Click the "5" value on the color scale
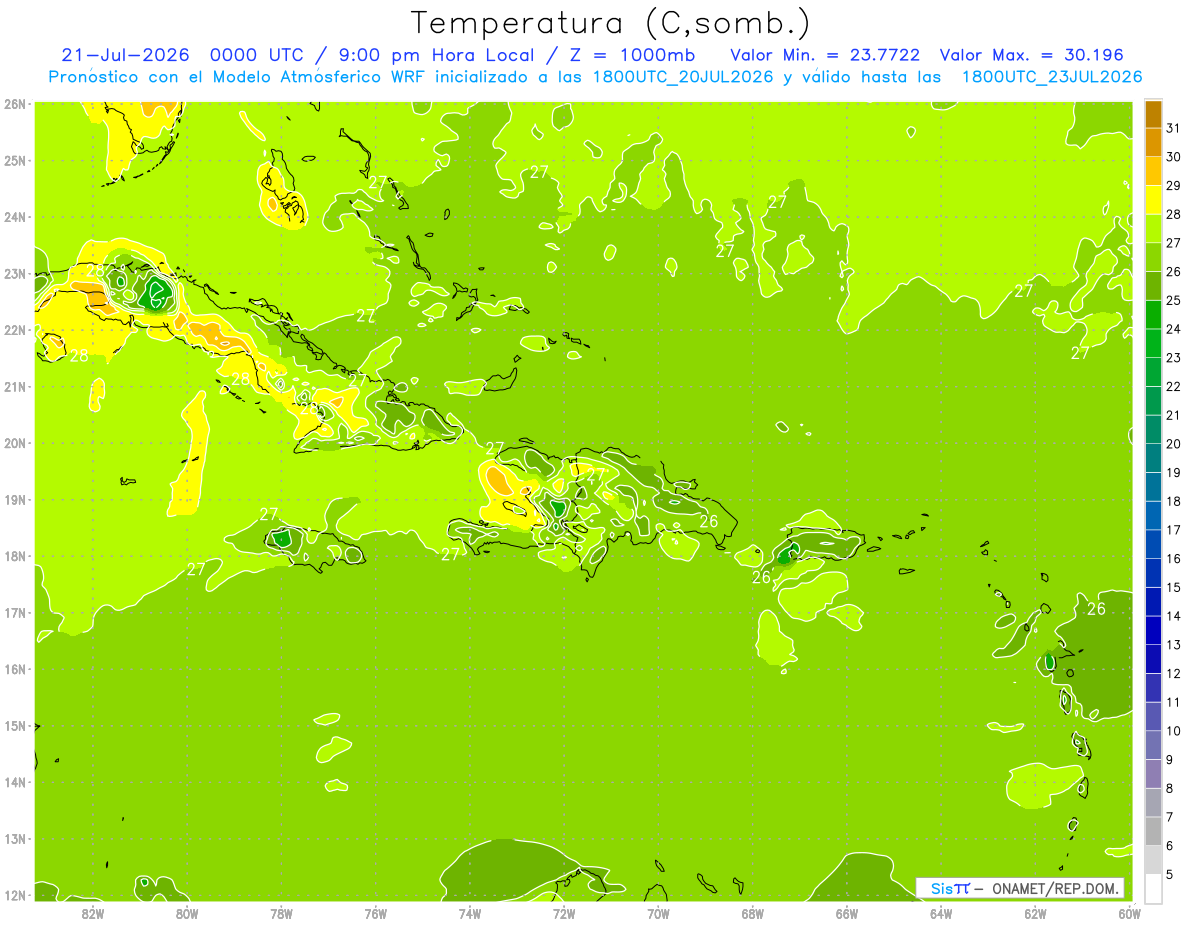The width and height of the screenshot is (1200, 927). coord(1170,875)
